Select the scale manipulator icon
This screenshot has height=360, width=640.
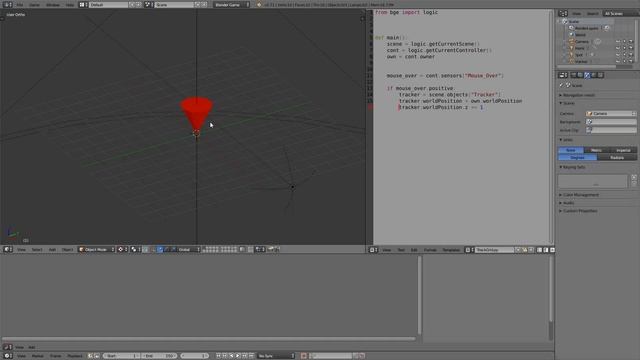click(x=173, y=249)
